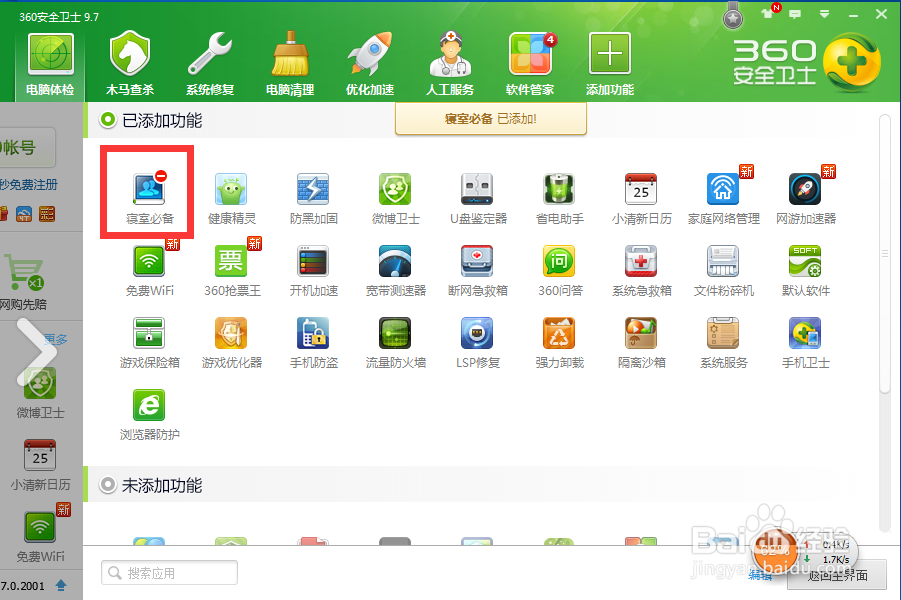The image size is (901, 600).
Task: Switch to the 木马查杀 tab
Action: (128, 58)
